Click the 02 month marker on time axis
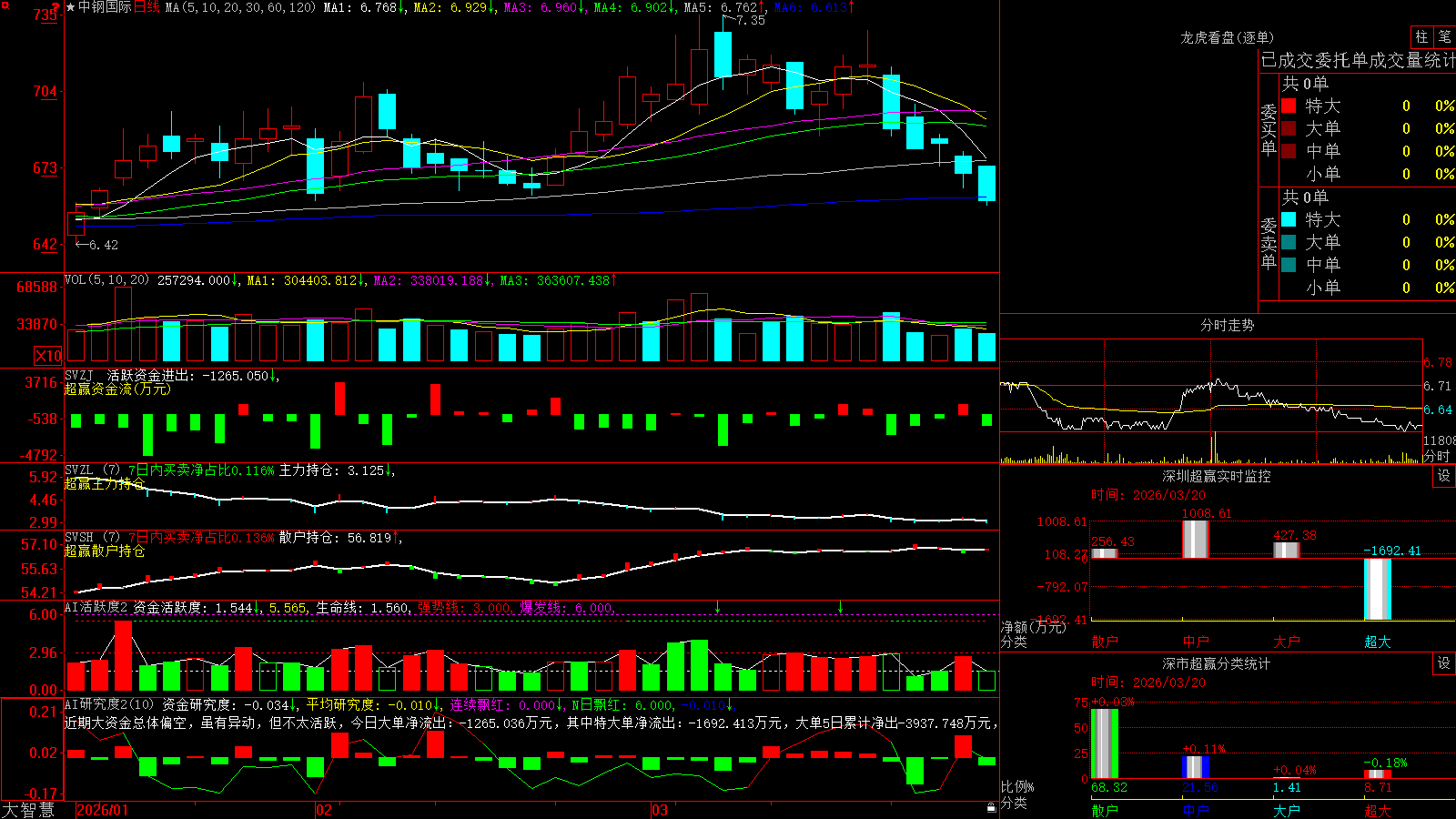Screen dimensions: 1456x819 point(324,810)
